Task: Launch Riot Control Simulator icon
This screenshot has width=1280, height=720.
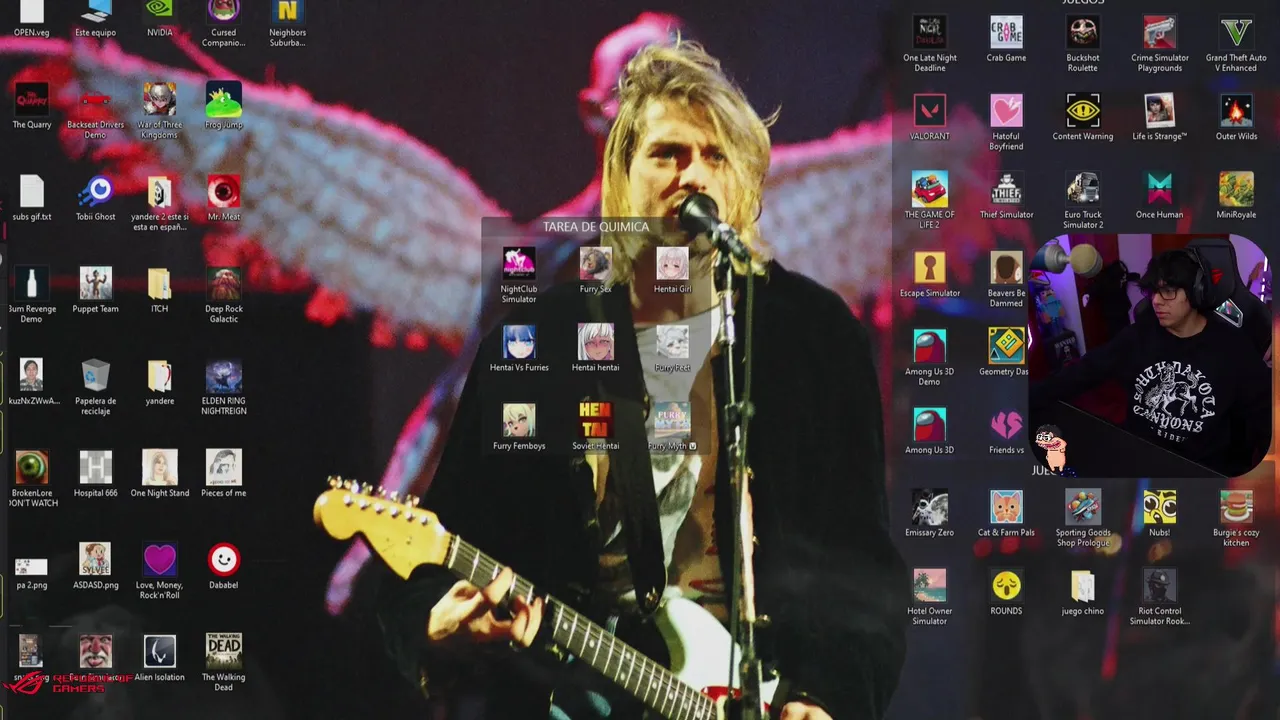Action: pyautogui.click(x=1159, y=585)
